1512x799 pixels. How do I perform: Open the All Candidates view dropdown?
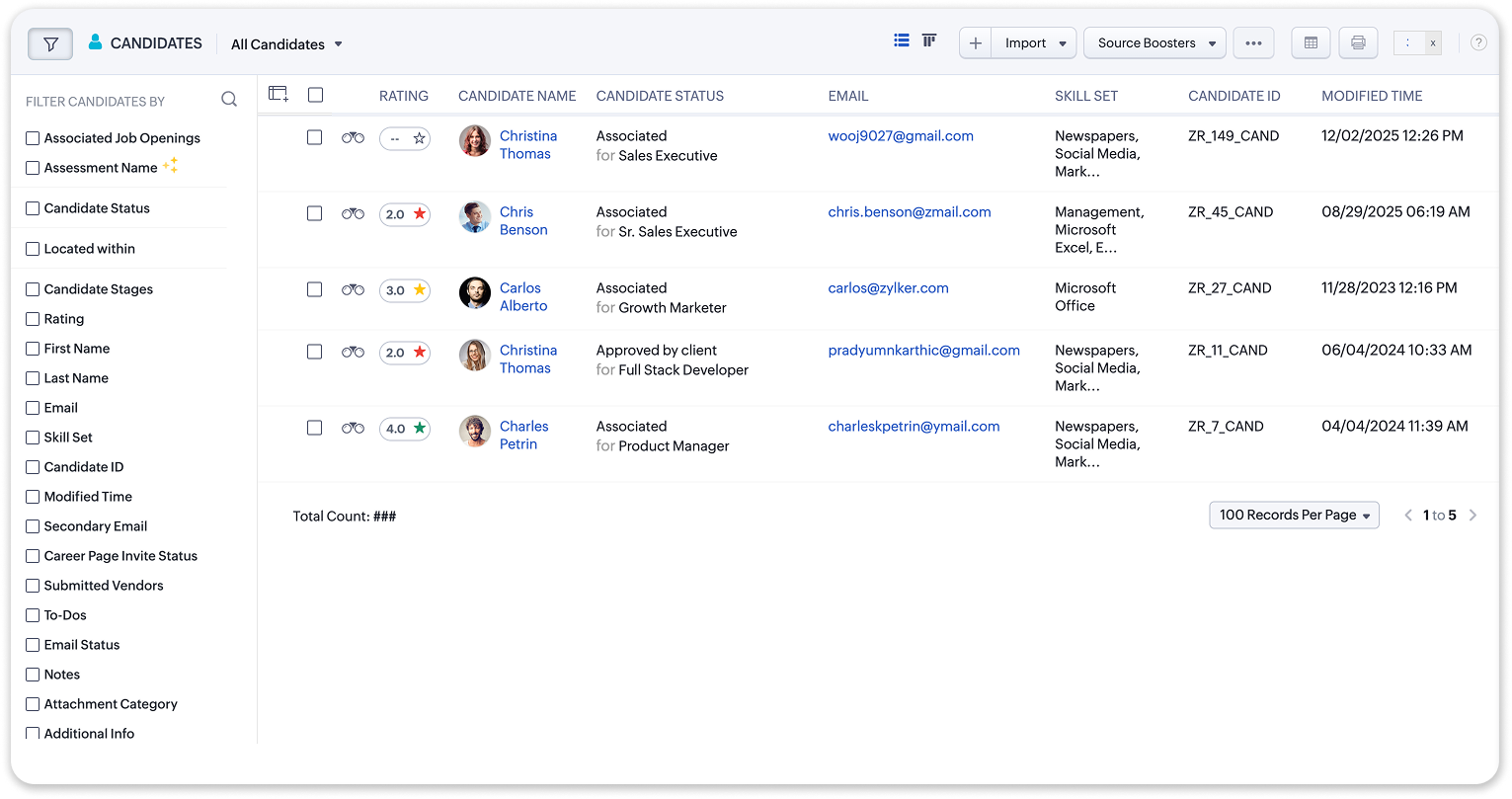click(286, 44)
